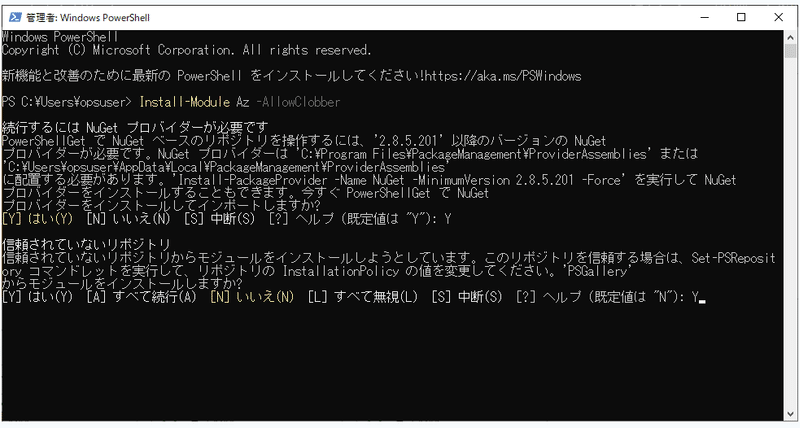Viewport: 800px width, 428px height.
Task: Click the PowerShell icon in title bar
Action: tap(15, 17)
